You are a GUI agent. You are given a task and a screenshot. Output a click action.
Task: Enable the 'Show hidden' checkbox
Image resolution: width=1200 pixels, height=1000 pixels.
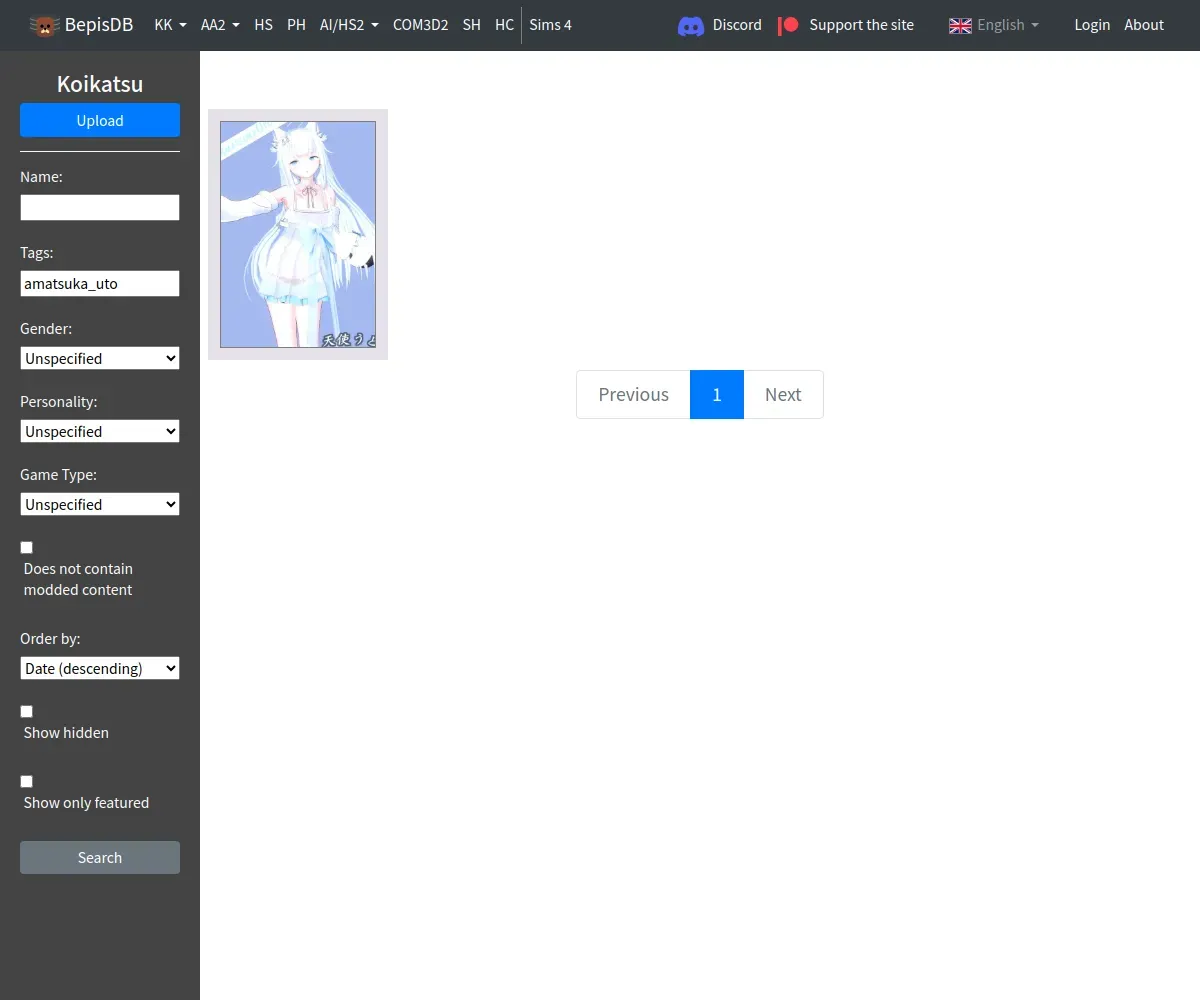coord(27,711)
